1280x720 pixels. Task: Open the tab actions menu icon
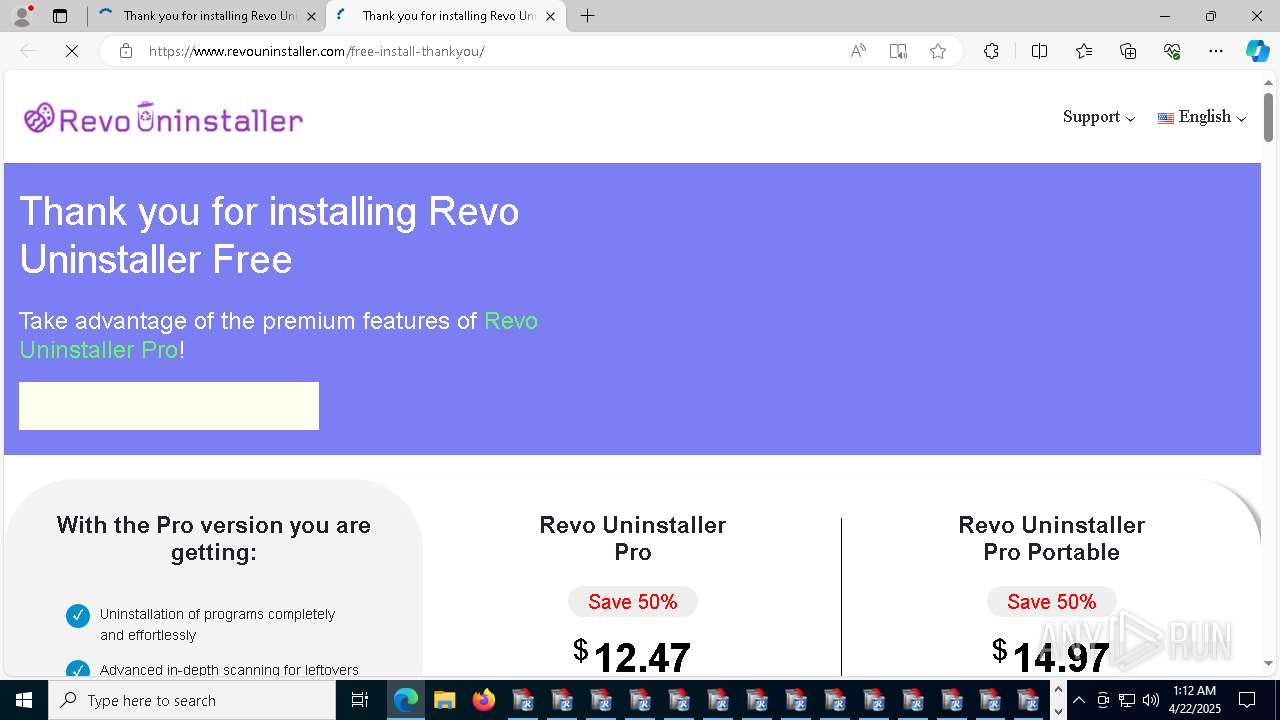60,16
